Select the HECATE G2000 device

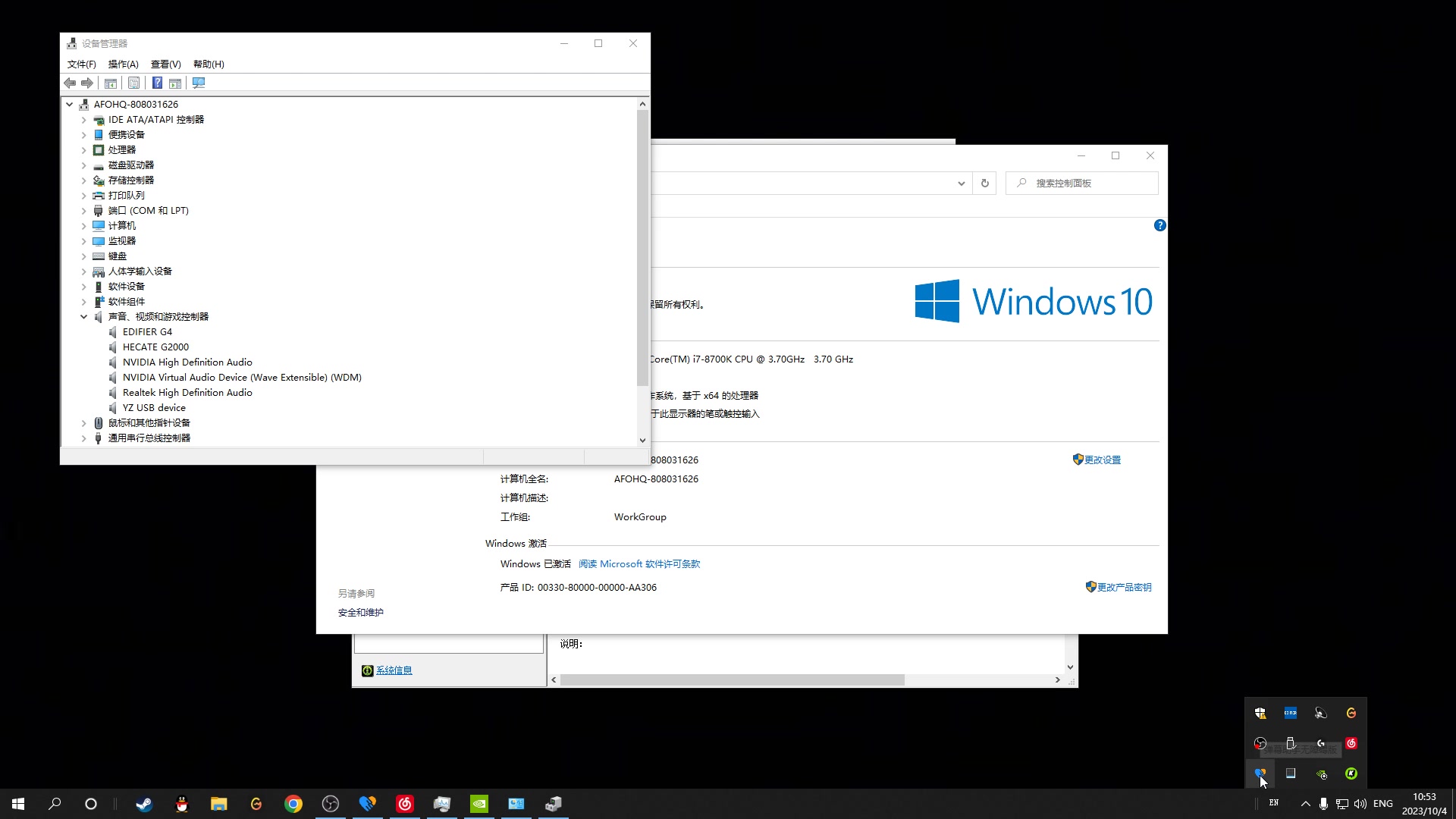(x=155, y=347)
